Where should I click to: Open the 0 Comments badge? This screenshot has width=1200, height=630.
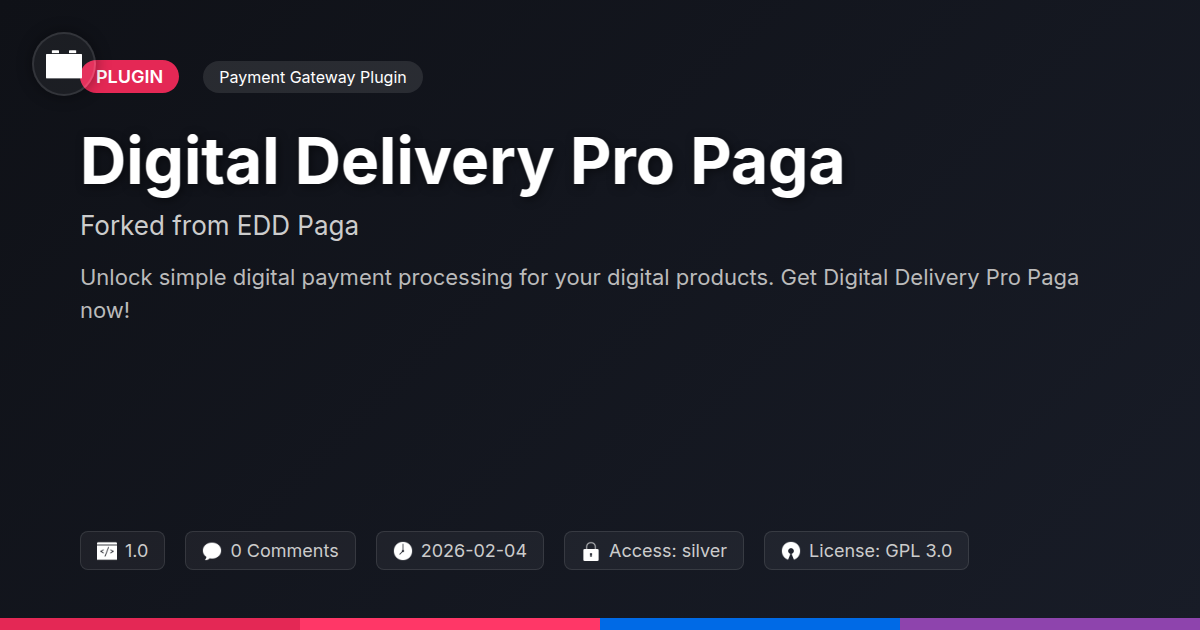(270, 551)
